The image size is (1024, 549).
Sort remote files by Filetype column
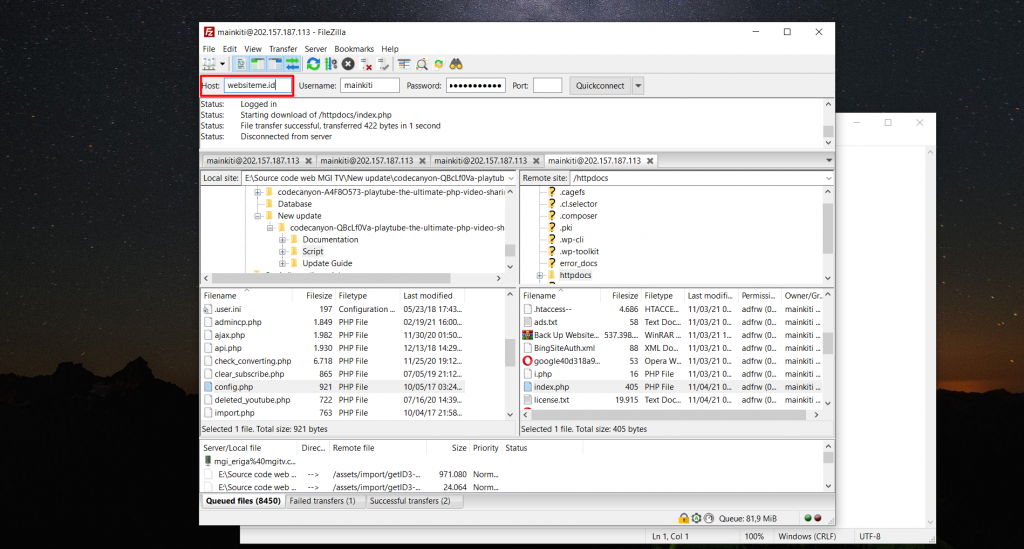(x=658, y=296)
